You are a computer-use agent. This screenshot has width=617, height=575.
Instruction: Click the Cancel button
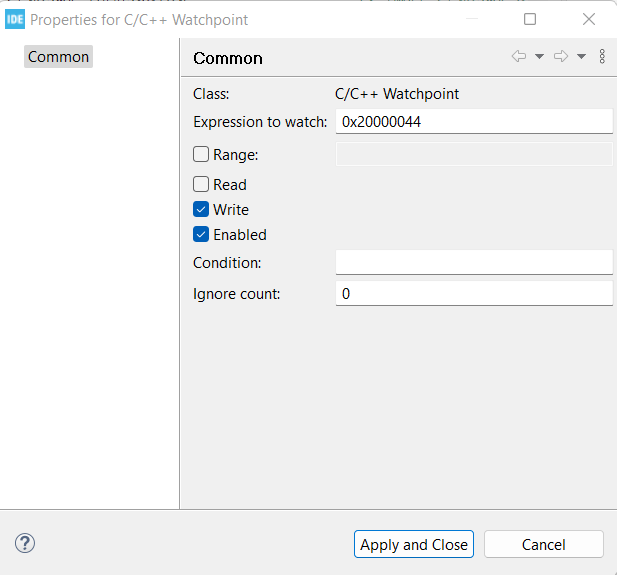click(543, 544)
